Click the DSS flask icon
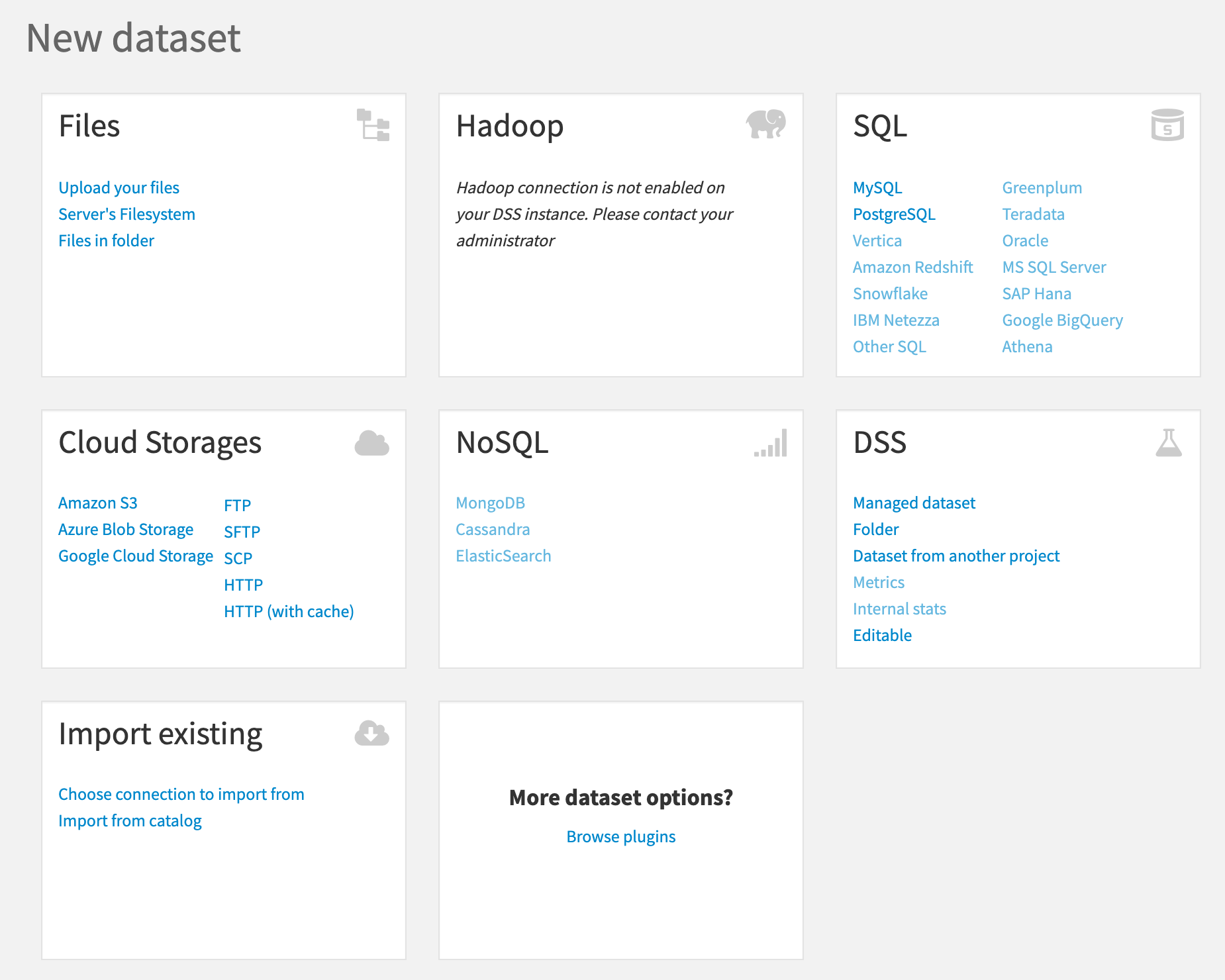This screenshot has height=980, width=1225. (x=1169, y=443)
